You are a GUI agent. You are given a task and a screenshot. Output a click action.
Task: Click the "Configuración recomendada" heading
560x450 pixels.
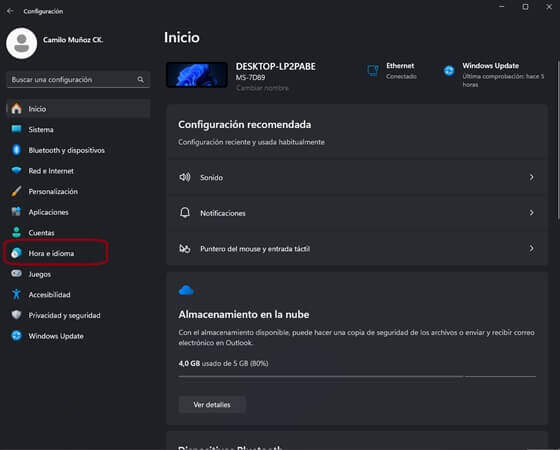point(245,125)
